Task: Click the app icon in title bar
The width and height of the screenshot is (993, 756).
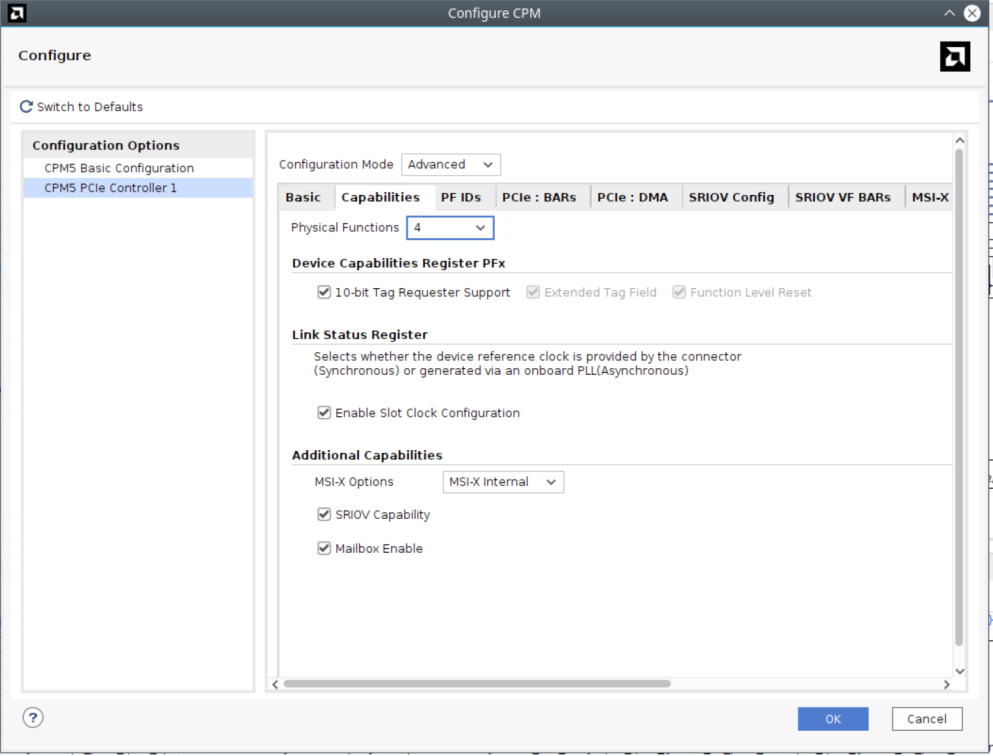Action: tap(16, 13)
